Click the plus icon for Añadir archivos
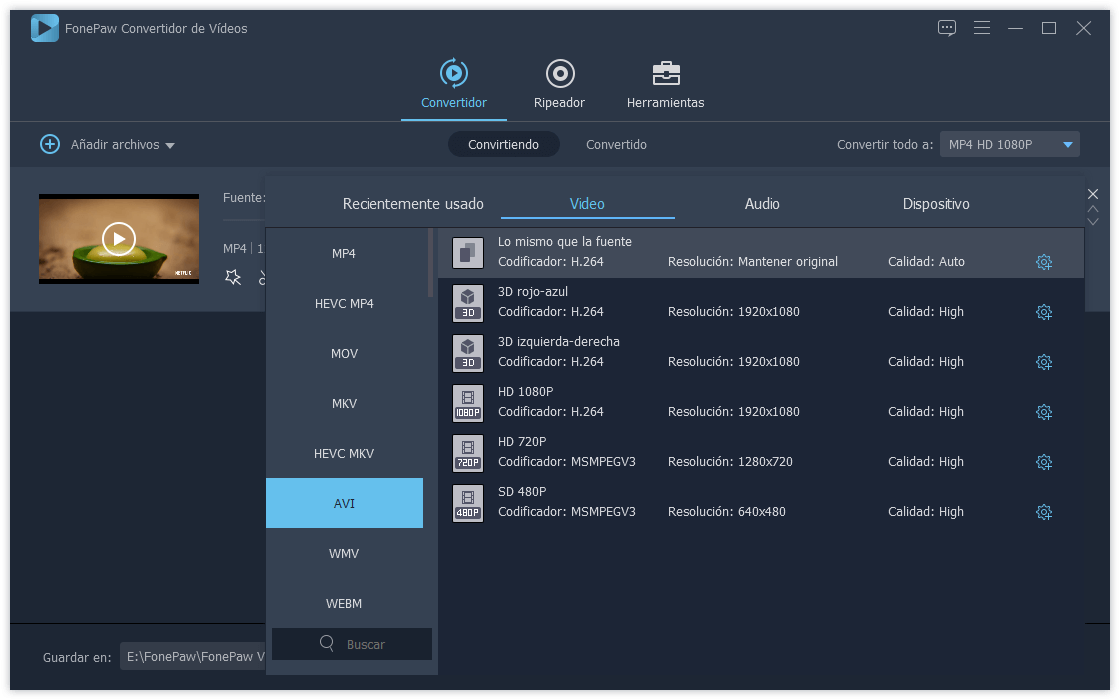1120x700 pixels. 50,144
